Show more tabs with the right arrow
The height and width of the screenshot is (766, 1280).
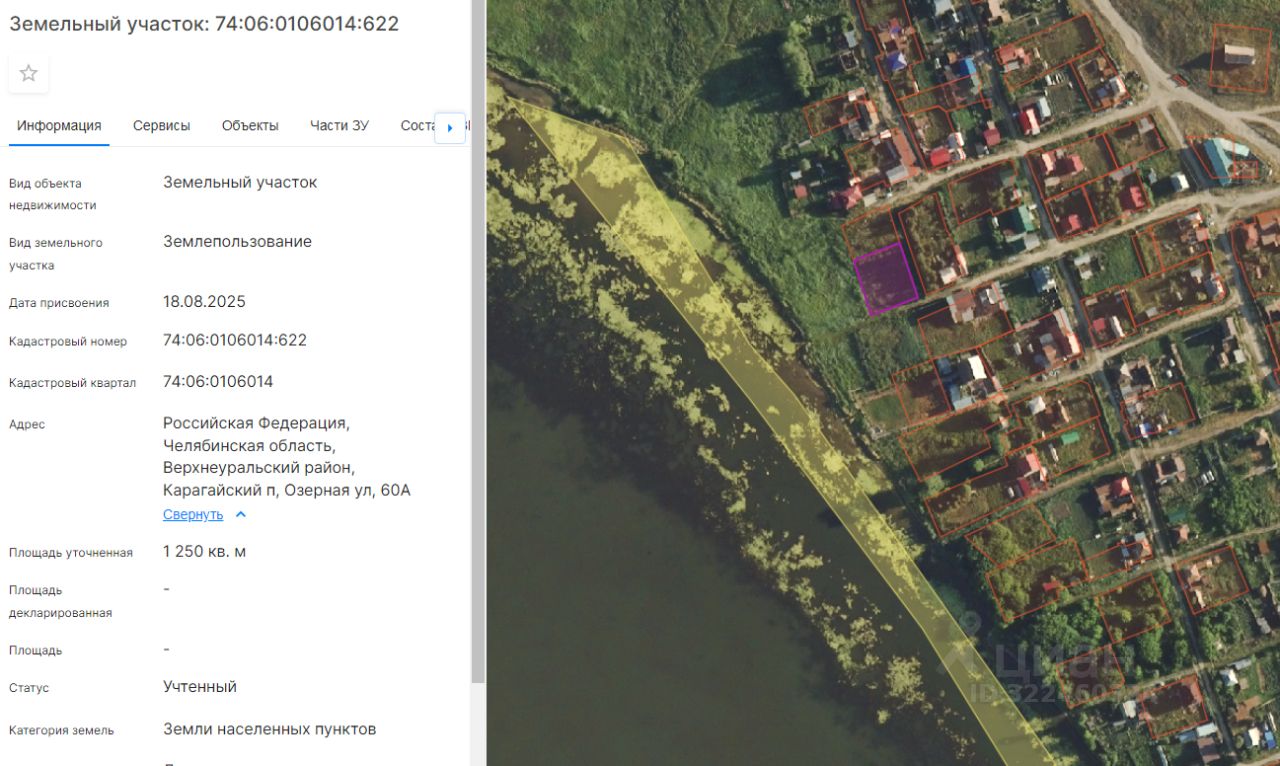450,128
